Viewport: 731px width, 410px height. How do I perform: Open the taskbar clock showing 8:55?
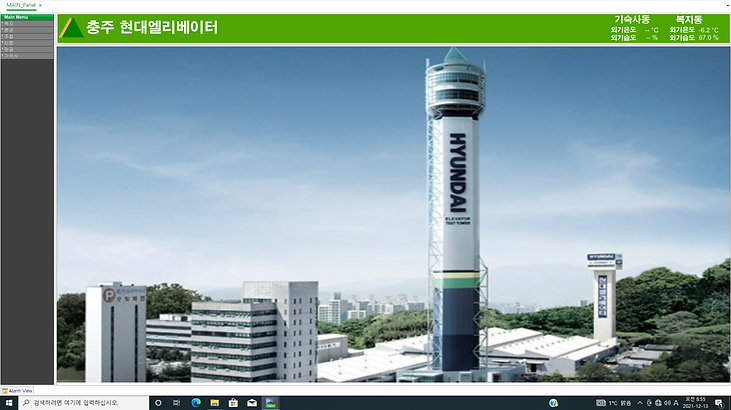pyautogui.click(x=695, y=403)
